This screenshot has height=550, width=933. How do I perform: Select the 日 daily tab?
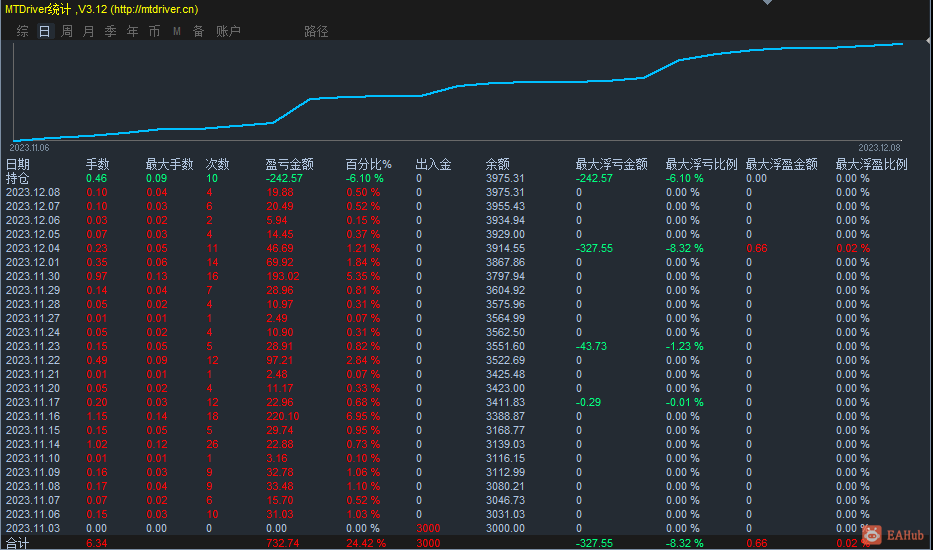pos(45,31)
